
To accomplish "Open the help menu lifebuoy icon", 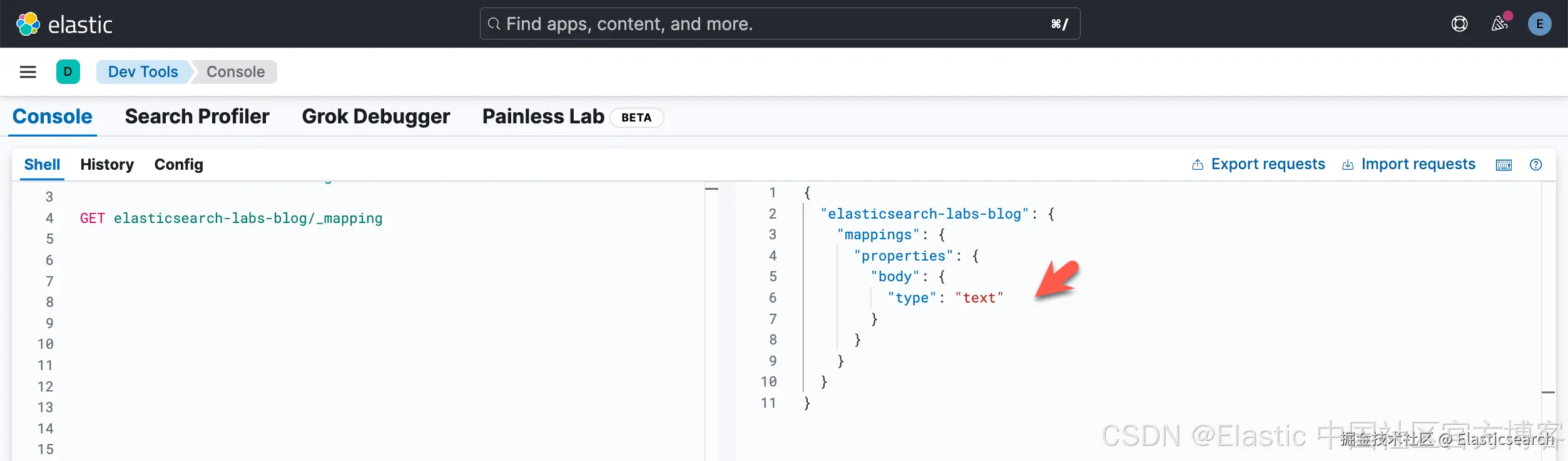I will [1459, 24].
